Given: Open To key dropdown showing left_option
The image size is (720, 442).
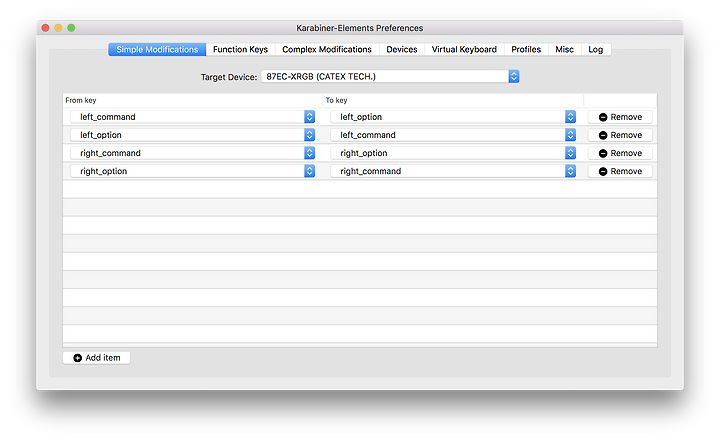Looking at the screenshot, I should tap(453, 117).
